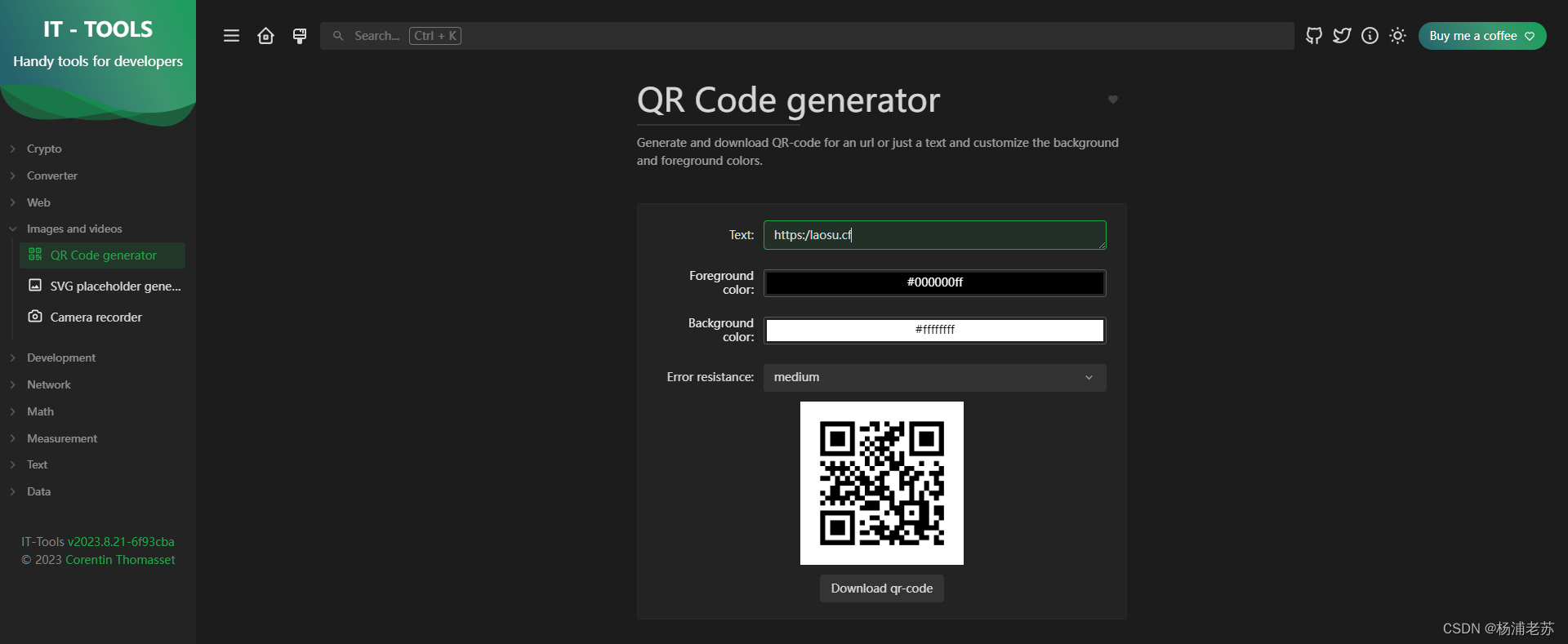Open QR Code generator in sidebar
Viewport: 1568px width, 644px height.
(103, 255)
